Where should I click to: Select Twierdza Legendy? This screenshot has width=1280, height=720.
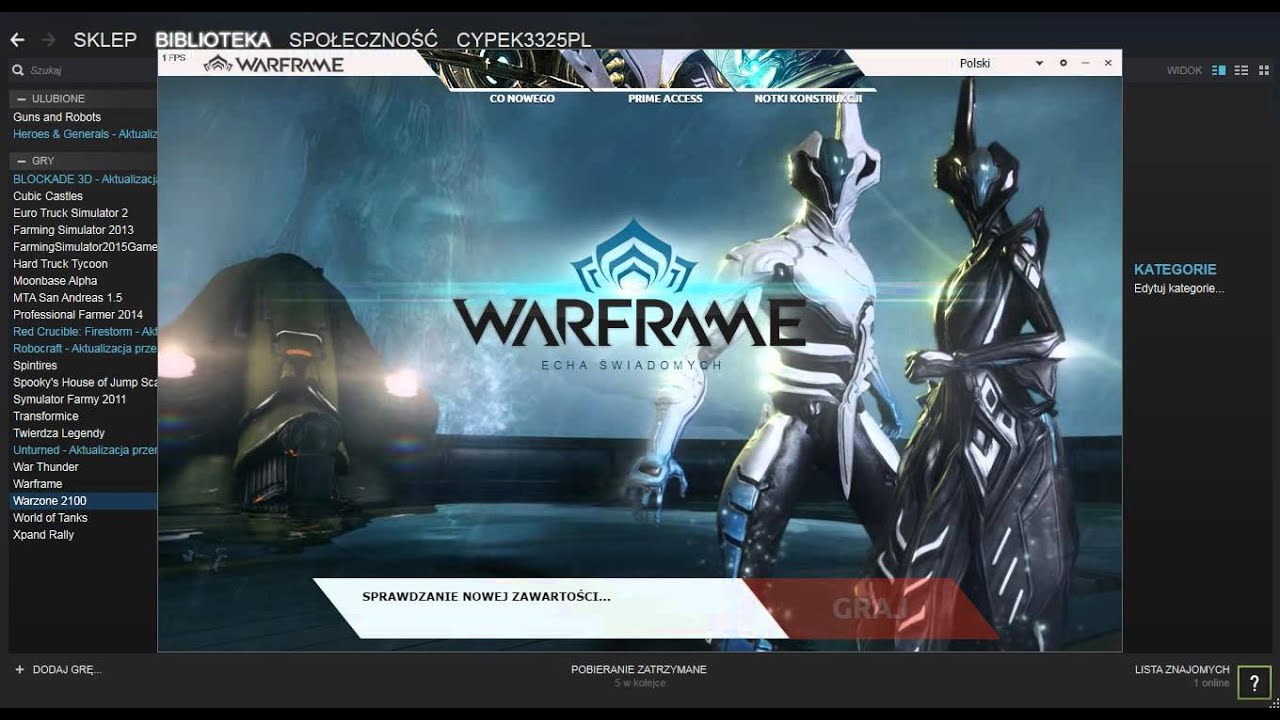[59, 434]
